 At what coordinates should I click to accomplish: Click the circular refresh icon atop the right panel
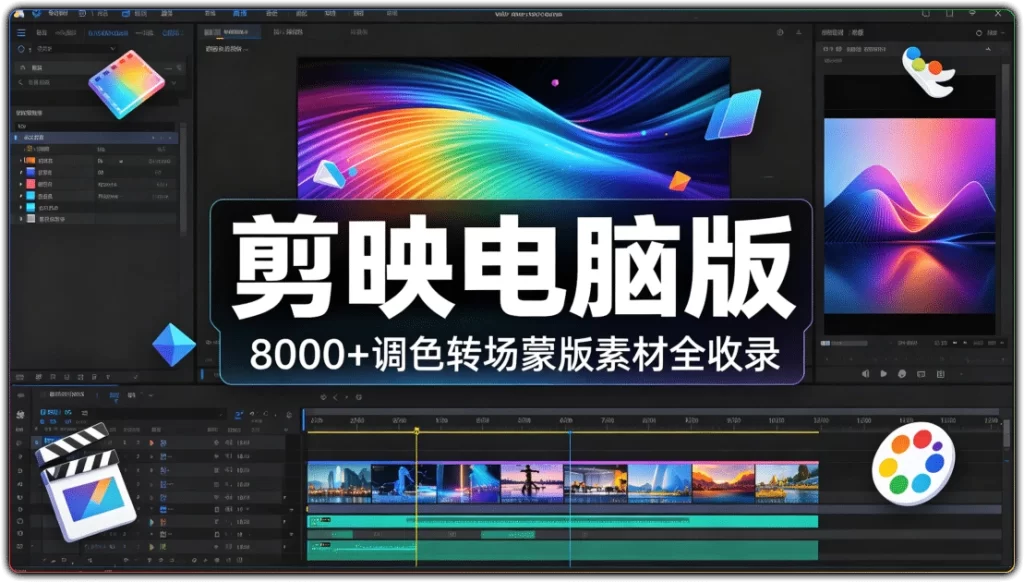(978, 33)
